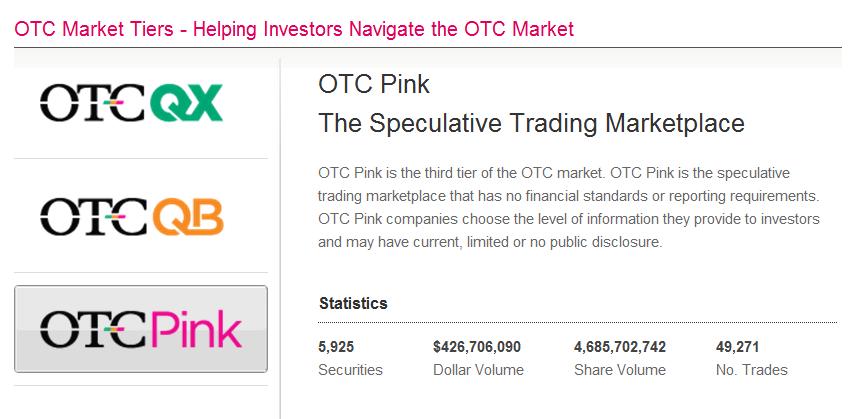
Task: Click "The Speculative Trading Marketplace" subtitle
Action: (531, 124)
